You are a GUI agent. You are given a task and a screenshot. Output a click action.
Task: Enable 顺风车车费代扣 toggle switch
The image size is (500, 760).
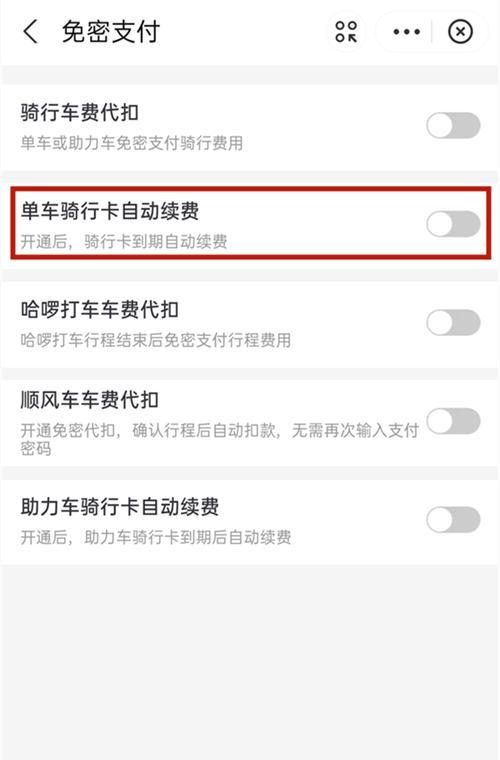pyautogui.click(x=453, y=421)
